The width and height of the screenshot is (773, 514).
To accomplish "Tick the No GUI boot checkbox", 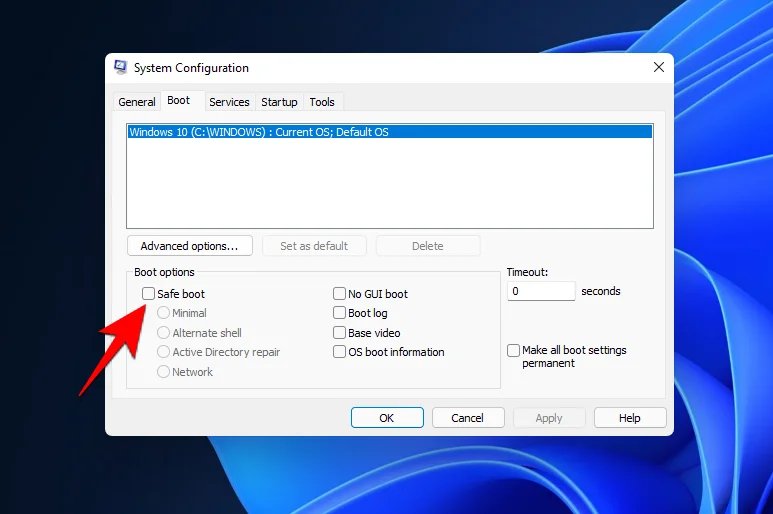I will pyautogui.click(x=339, y=294).
